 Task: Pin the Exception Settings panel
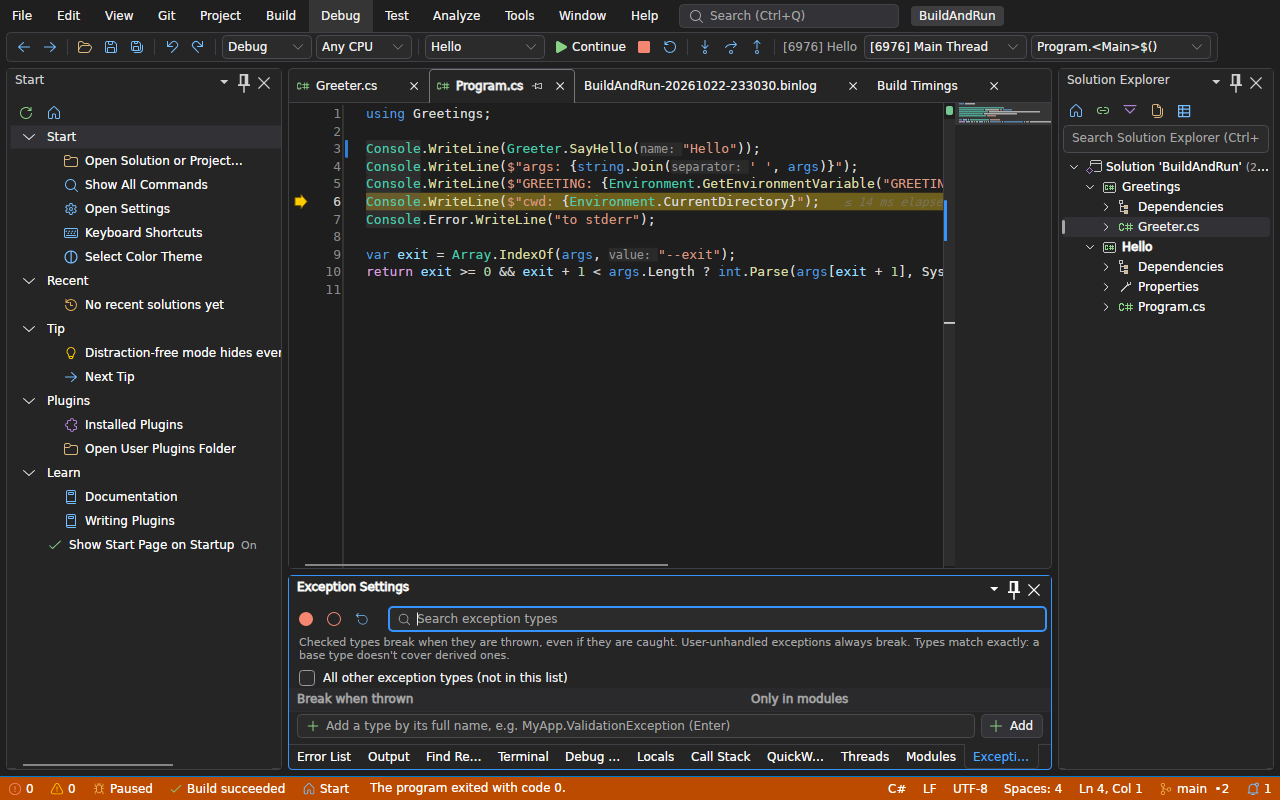point(1014,589)
